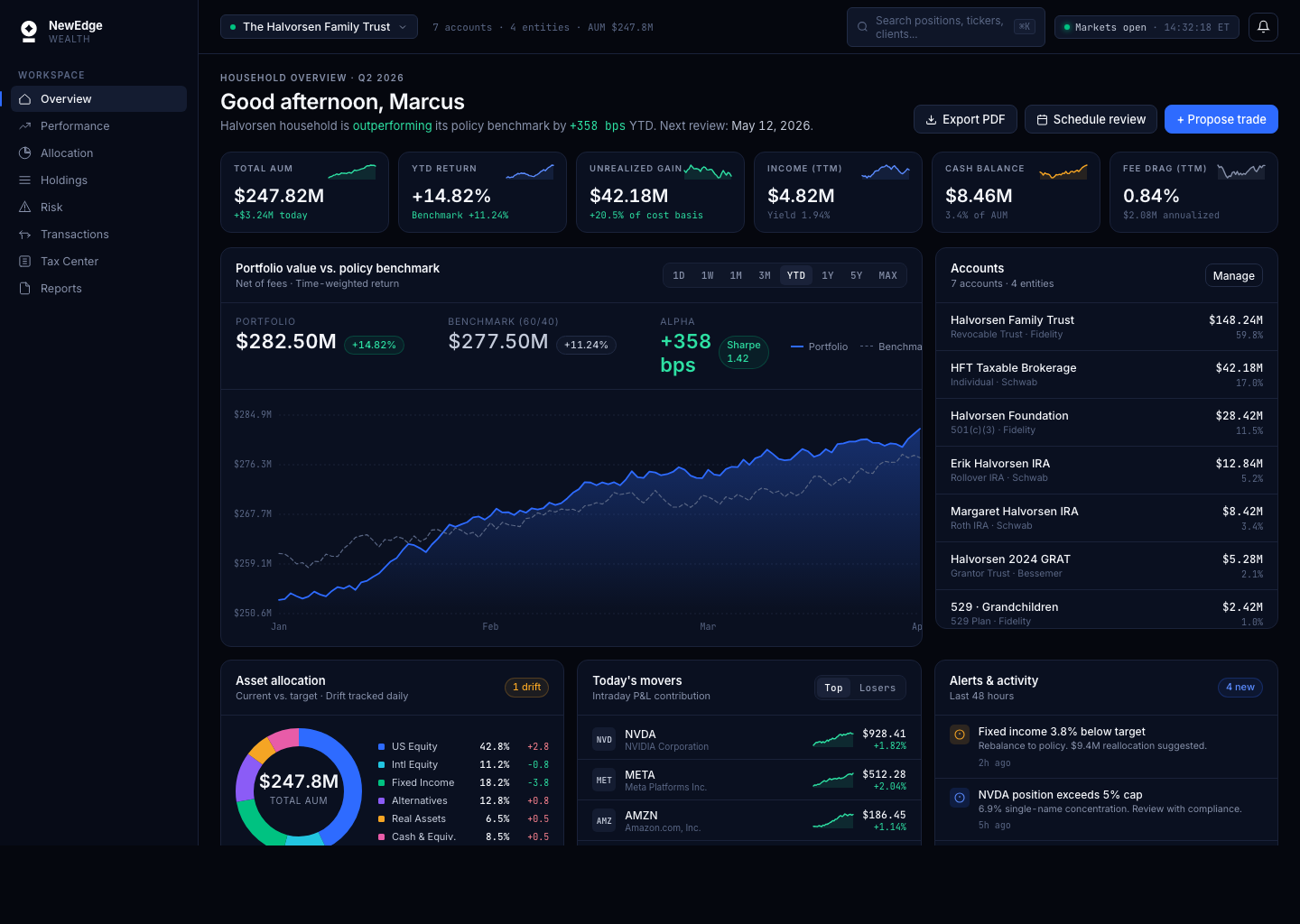1300x924 pixels.
Task: Click the Sharpe 1.42 badge
Action: 744,352
